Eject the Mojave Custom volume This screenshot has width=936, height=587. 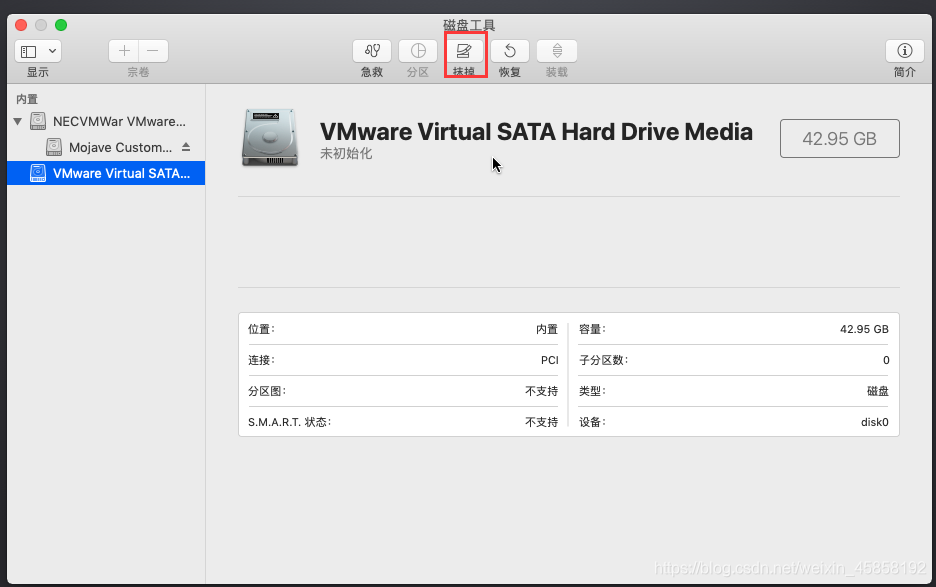click(186, 146)
